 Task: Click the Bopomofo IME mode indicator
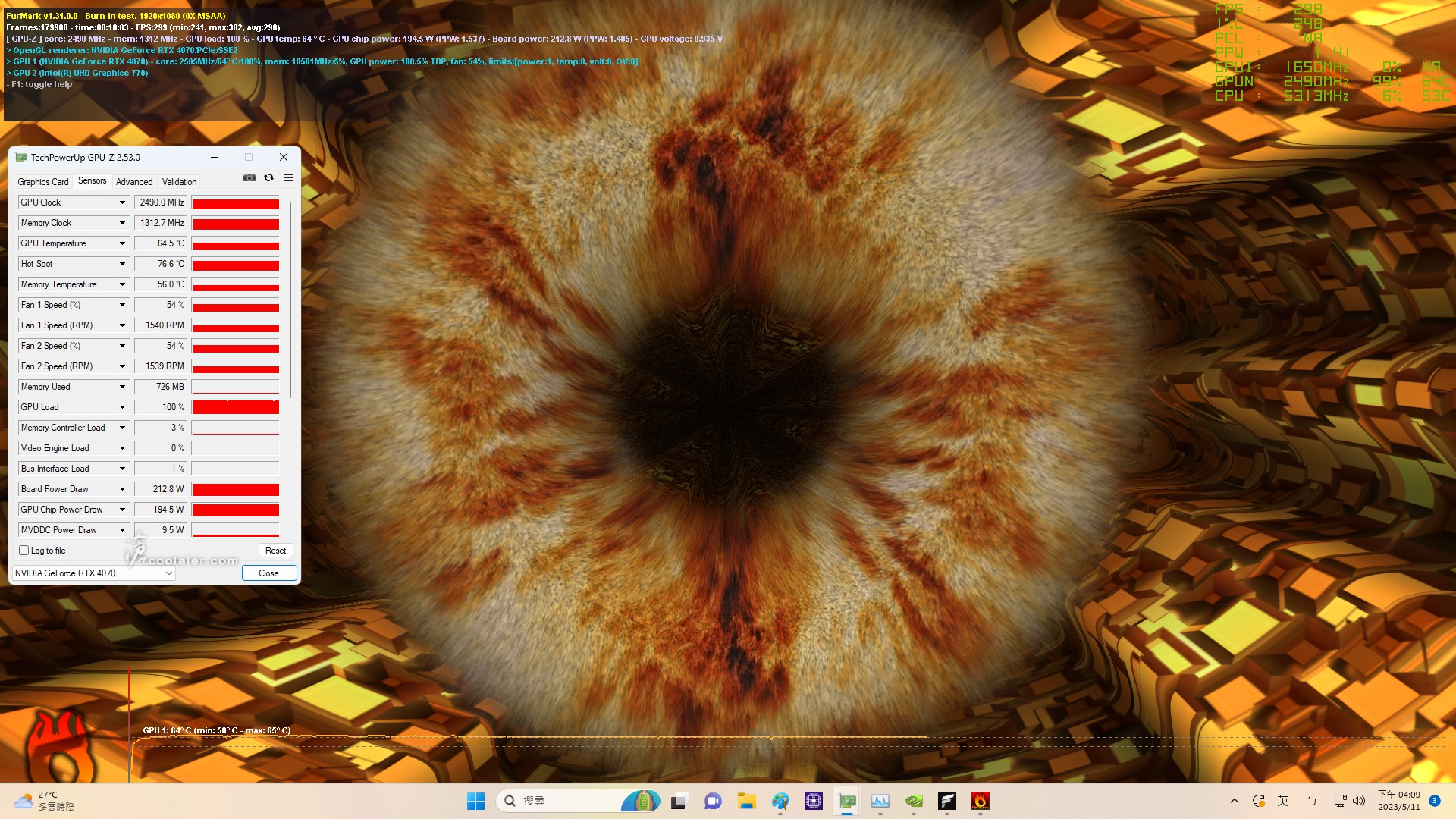pos(1312,801)
